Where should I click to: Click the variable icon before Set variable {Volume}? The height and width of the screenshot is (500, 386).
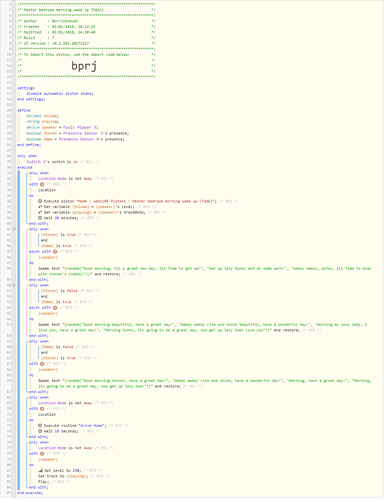click(x=40, y=207)
